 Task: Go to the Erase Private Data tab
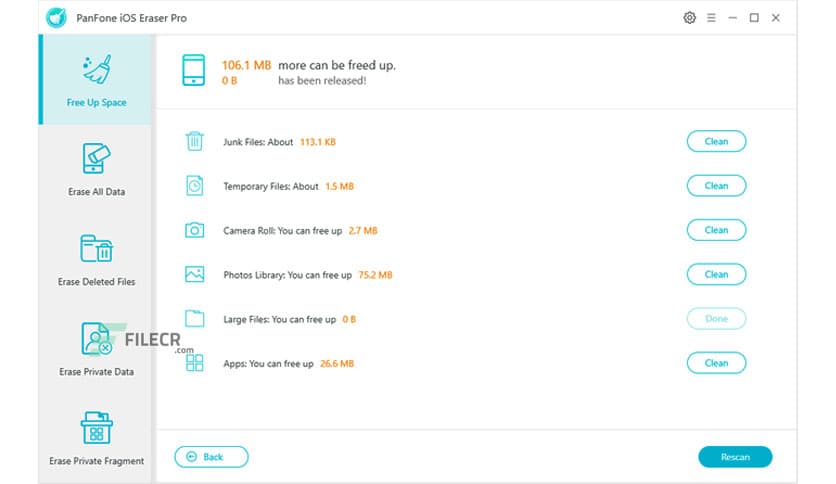coord(96,350)
